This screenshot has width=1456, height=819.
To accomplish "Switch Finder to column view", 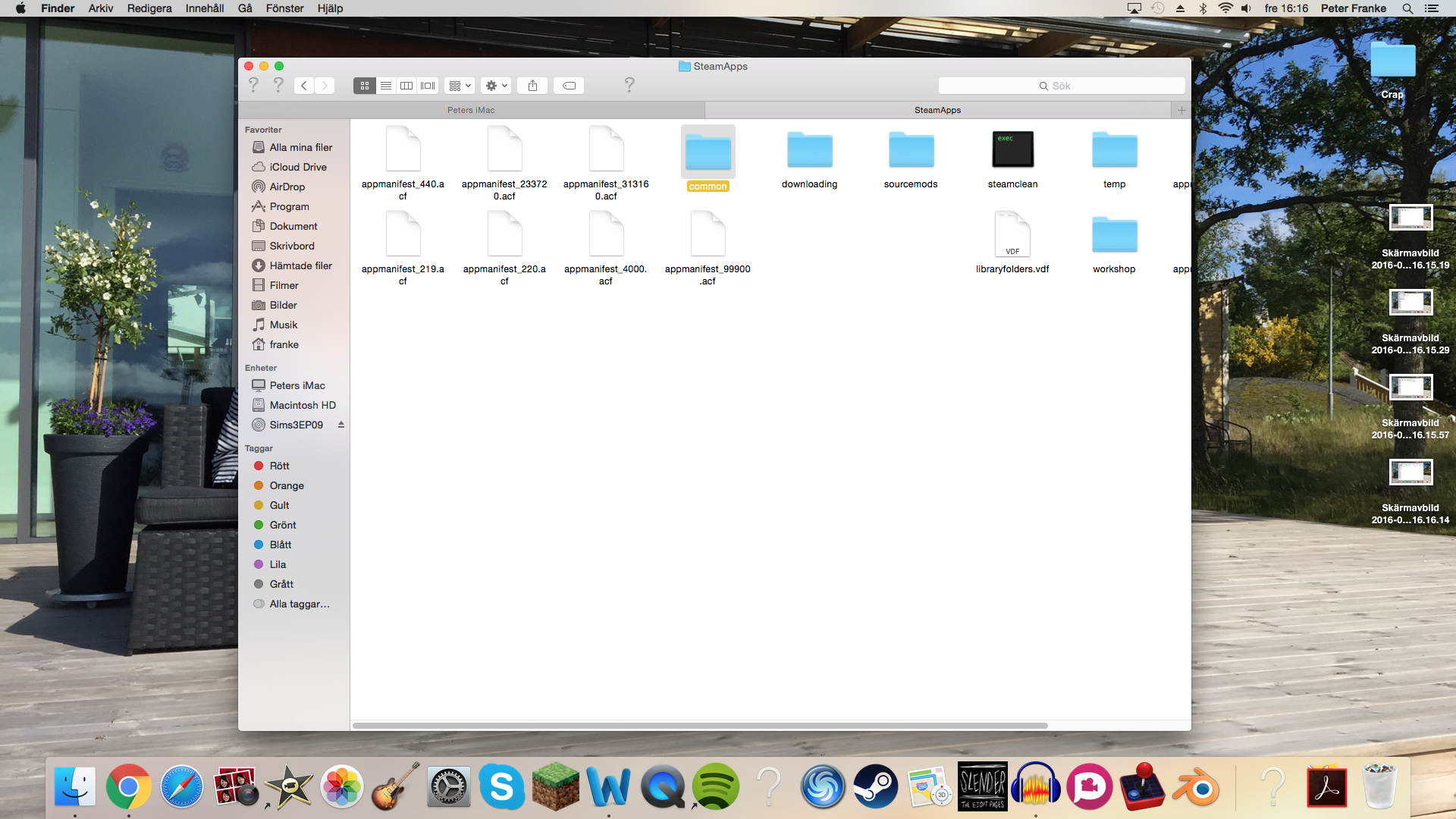I will tap(406, 86).
